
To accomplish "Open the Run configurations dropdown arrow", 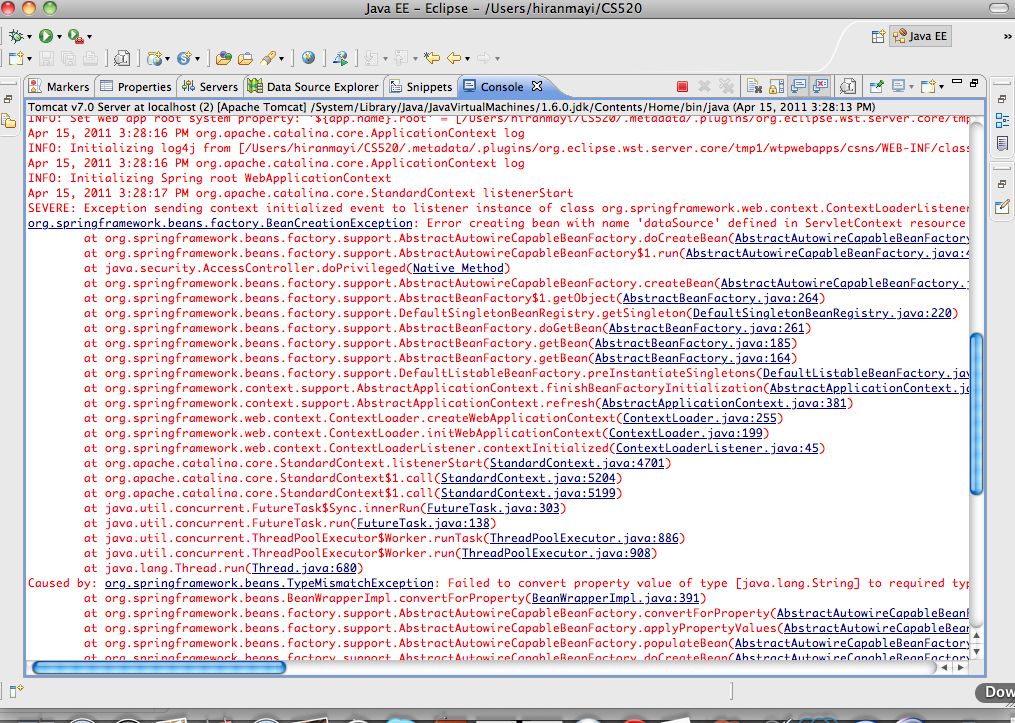I will point(60,37).
